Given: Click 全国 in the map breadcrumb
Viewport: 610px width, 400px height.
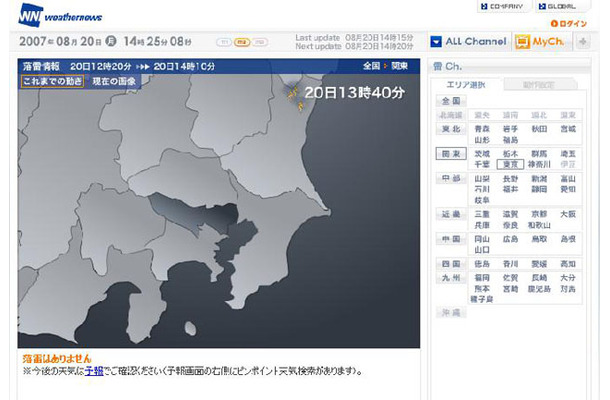Looking at the screenshot, I should [371, 66].
